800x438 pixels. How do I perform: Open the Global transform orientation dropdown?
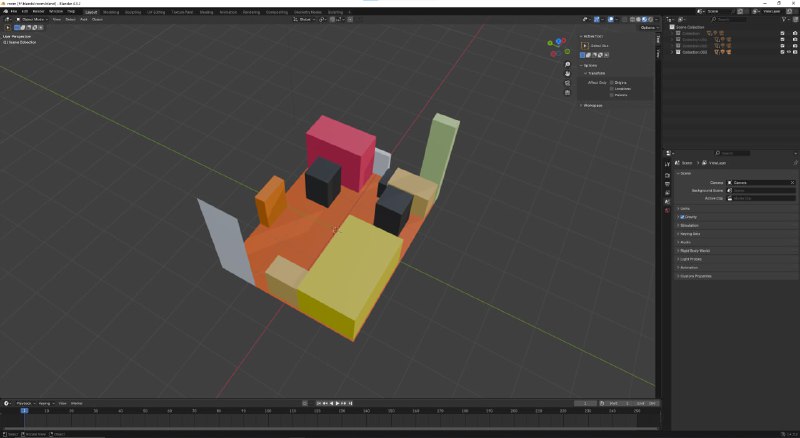(x=305, y=19)
